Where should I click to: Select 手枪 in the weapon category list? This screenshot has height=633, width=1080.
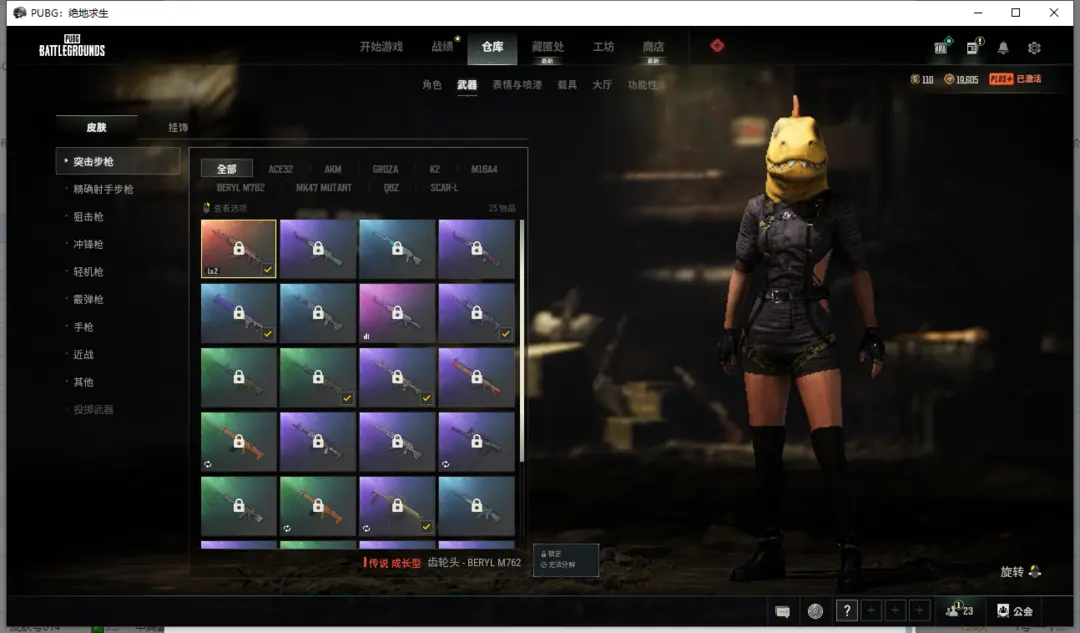[x=83, y=326]
